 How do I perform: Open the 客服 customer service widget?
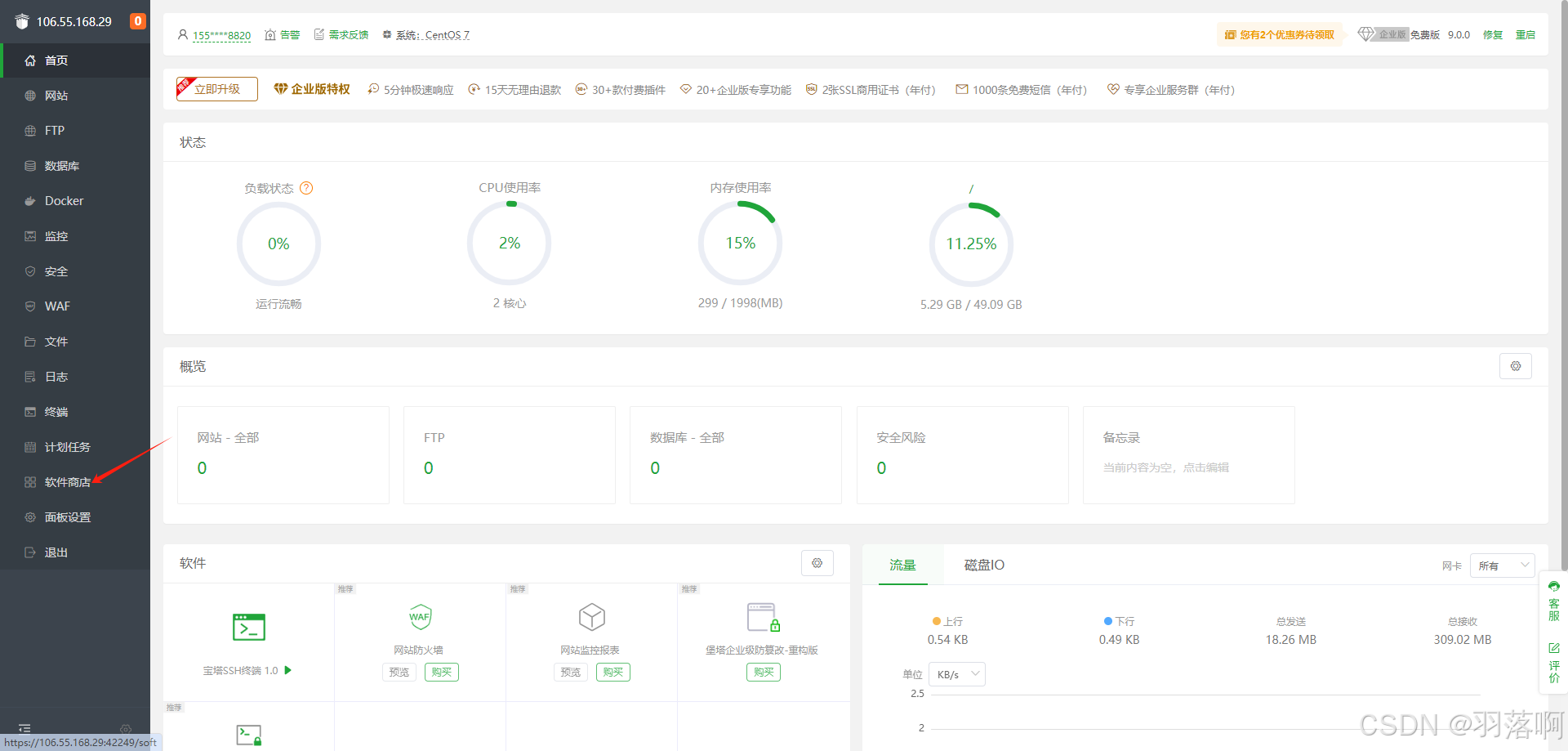click(1553, 601)
